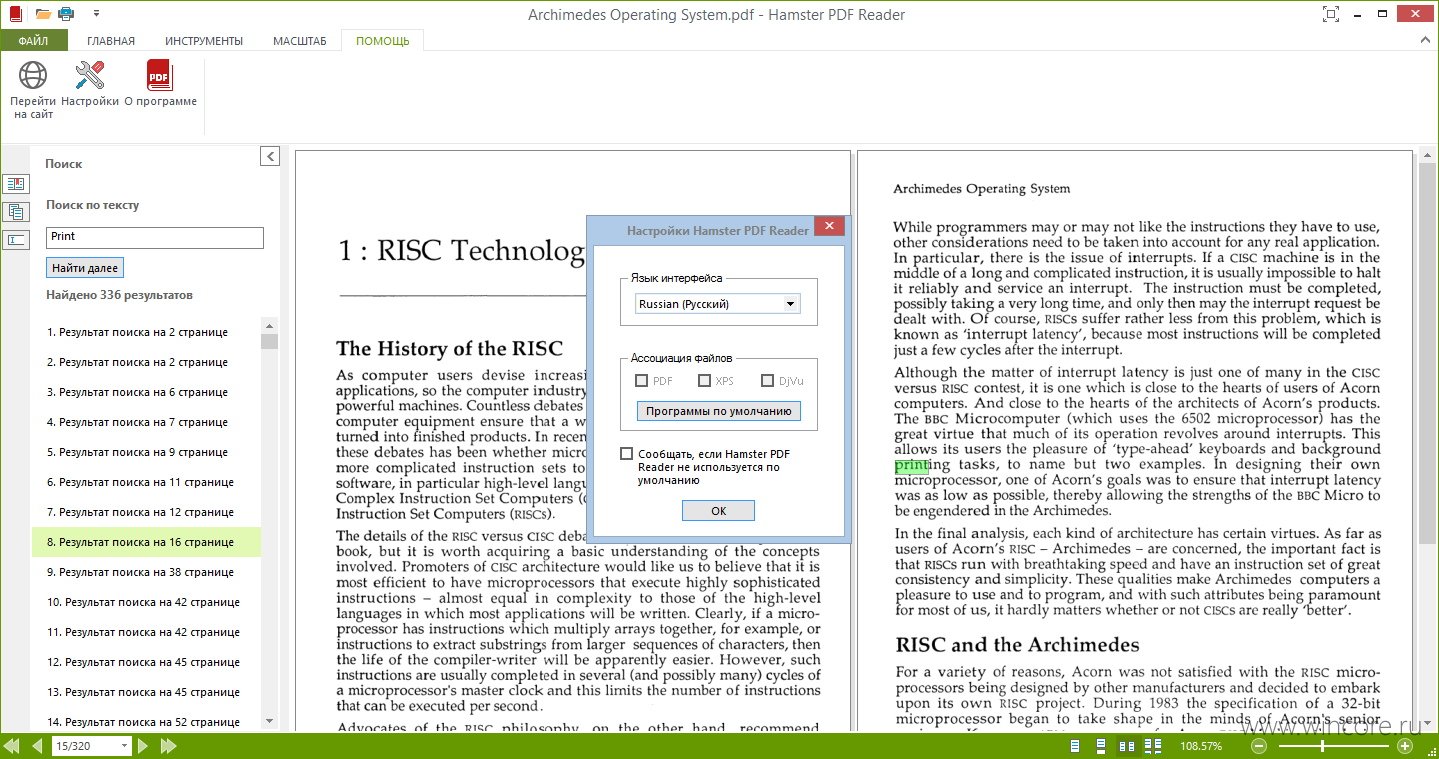Open the 'Russian (Русский)' language dropdown
This screenshot has width=1439, height=759.
pyautogui.click(x=718, y=304)
